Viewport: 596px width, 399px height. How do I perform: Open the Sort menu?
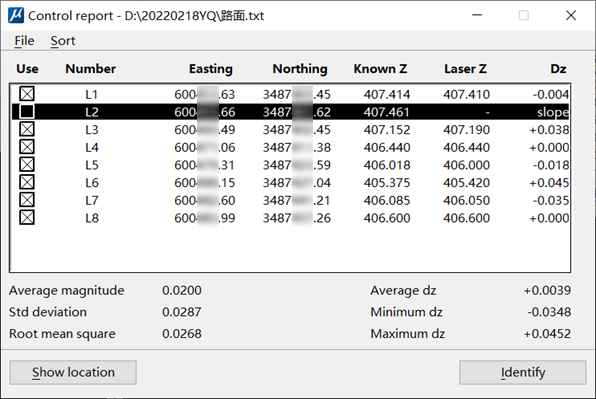click(63, 41)
